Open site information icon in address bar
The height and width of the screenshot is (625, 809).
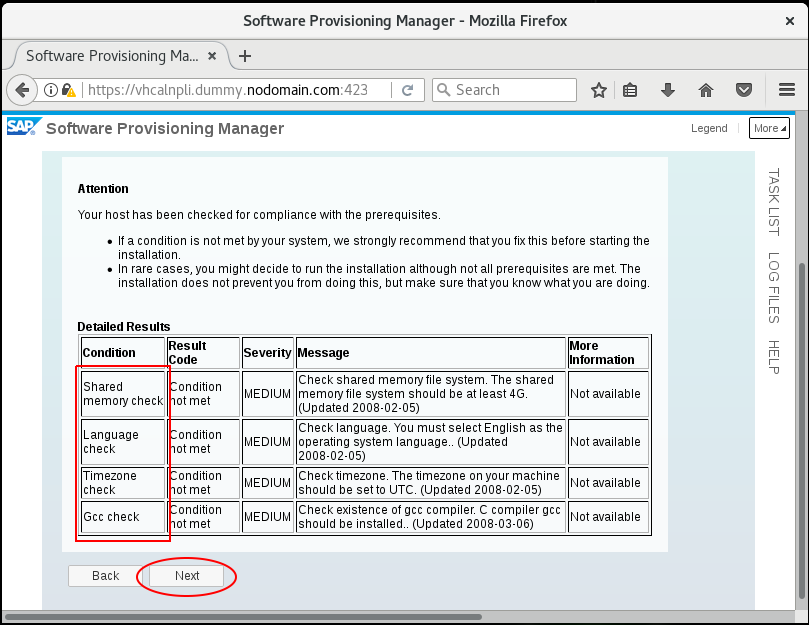coord(51,90)
